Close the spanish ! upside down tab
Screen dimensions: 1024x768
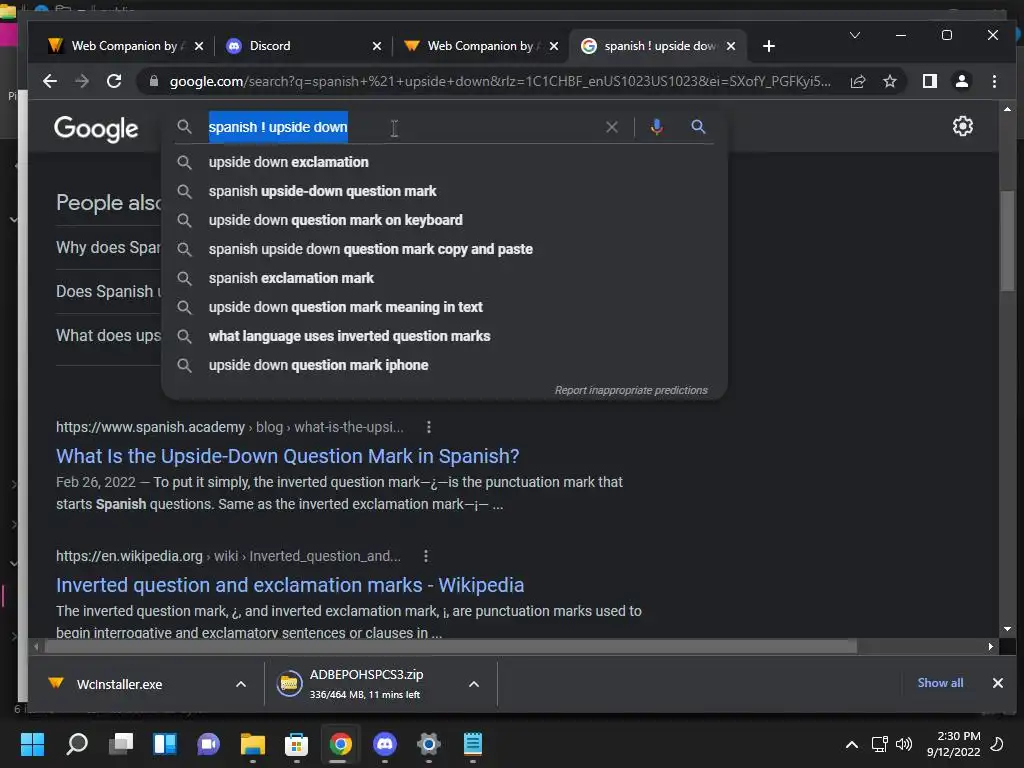point(731,46)
